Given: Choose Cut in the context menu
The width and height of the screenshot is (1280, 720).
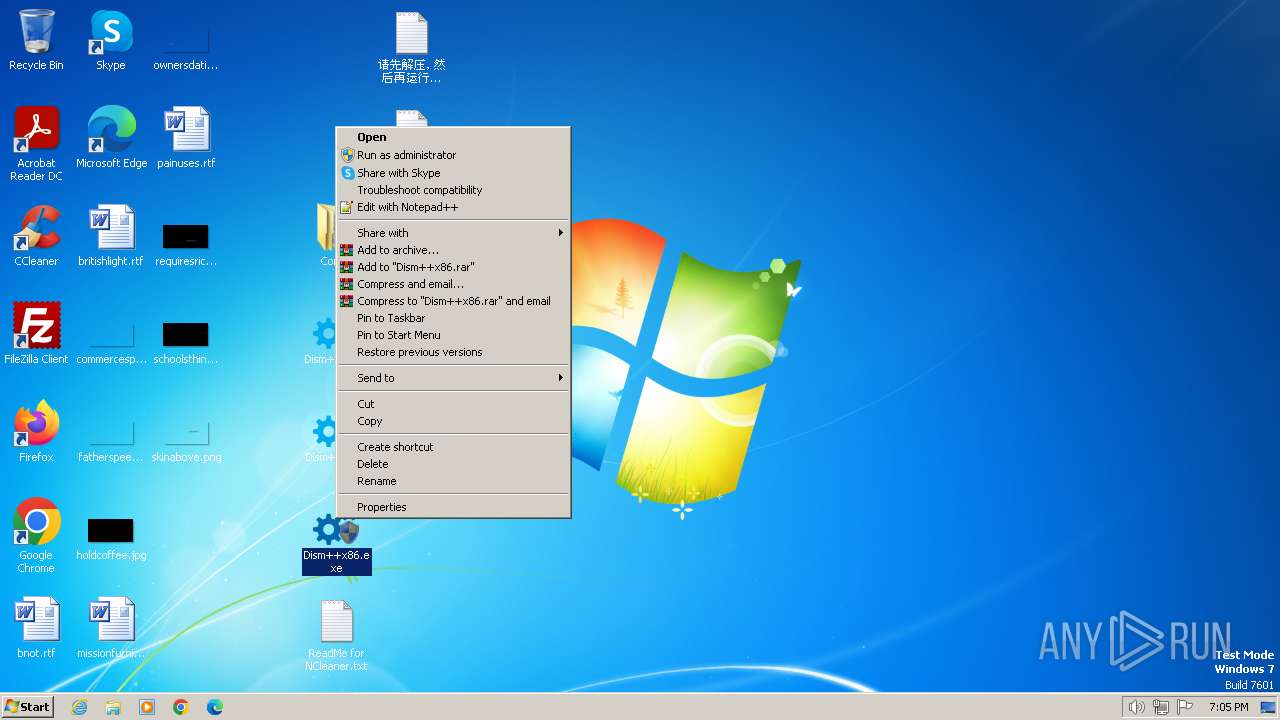Looking at the screenshot, I should pyautogui.click(x=453, y=404).
